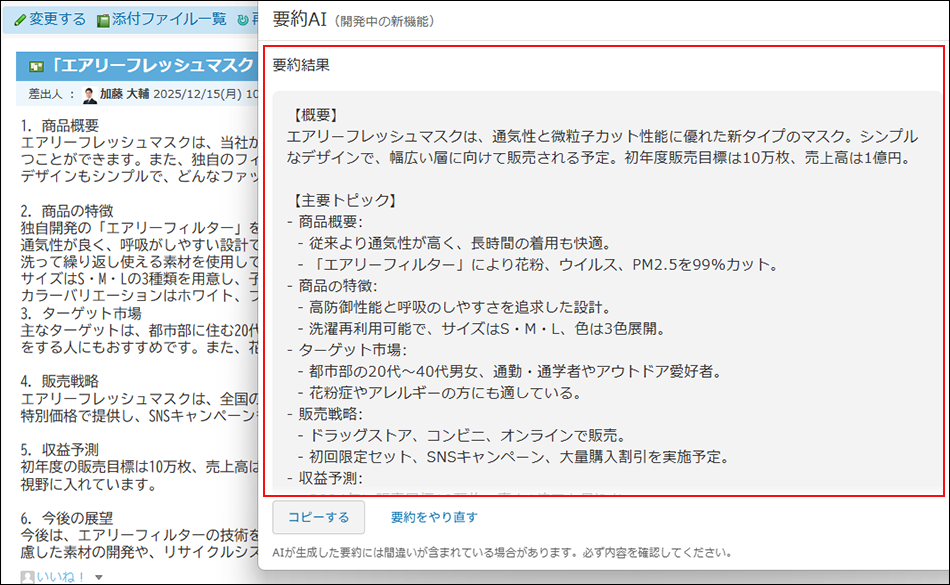
Task: Expand the いいね! reactions dropdown arrow
Action: coord(98,577)
